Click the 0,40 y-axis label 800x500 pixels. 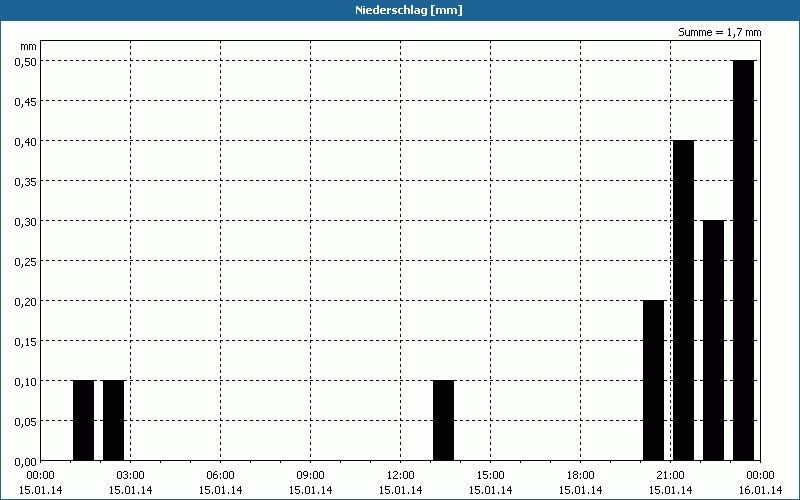click(26, 141)
